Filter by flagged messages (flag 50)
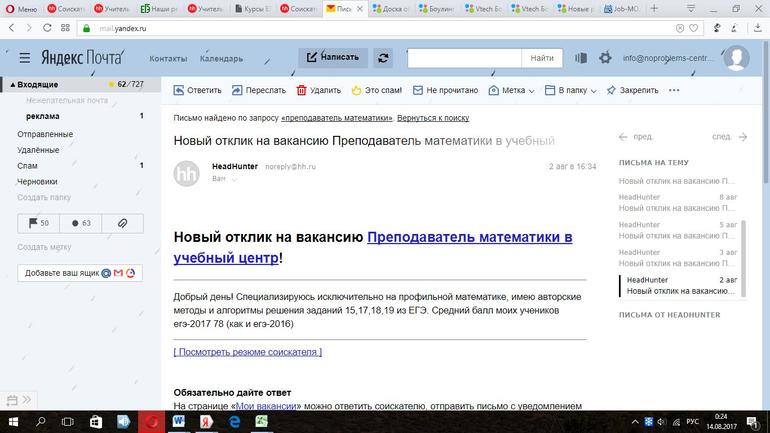The image size is (770, 433). pos(38,223)
